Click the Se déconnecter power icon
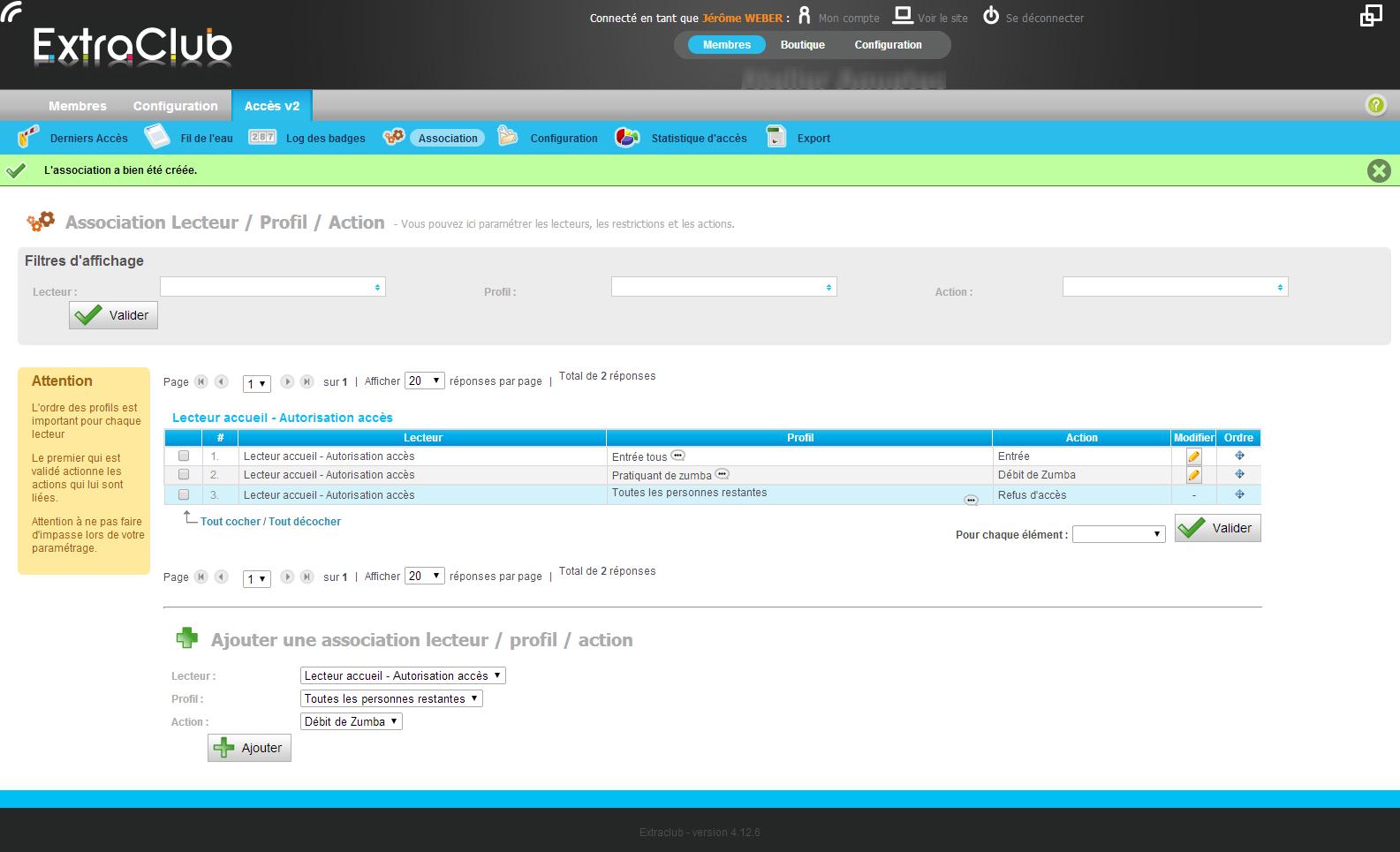This screenshot has height=852, width=1400. [x=991, y=16]
